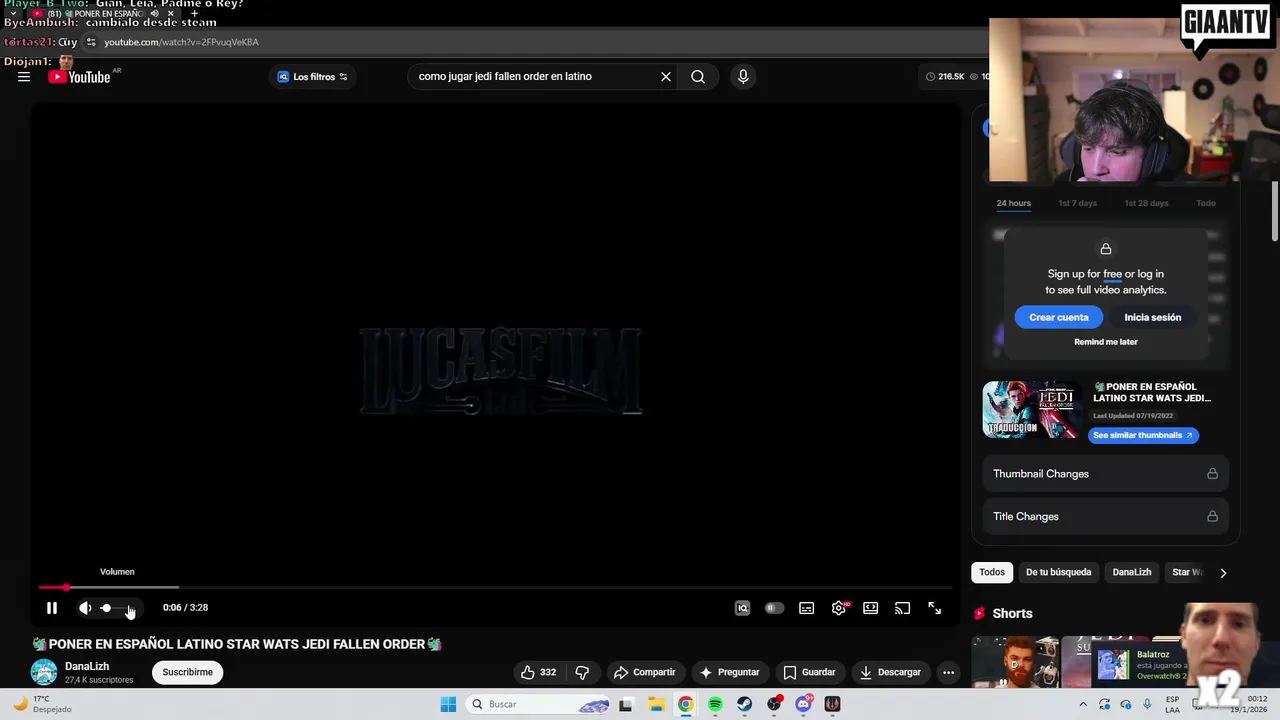This screenshot has height=720, width=1280.
Task: Submit search with magnifier icon
Action: coord(698,76)
